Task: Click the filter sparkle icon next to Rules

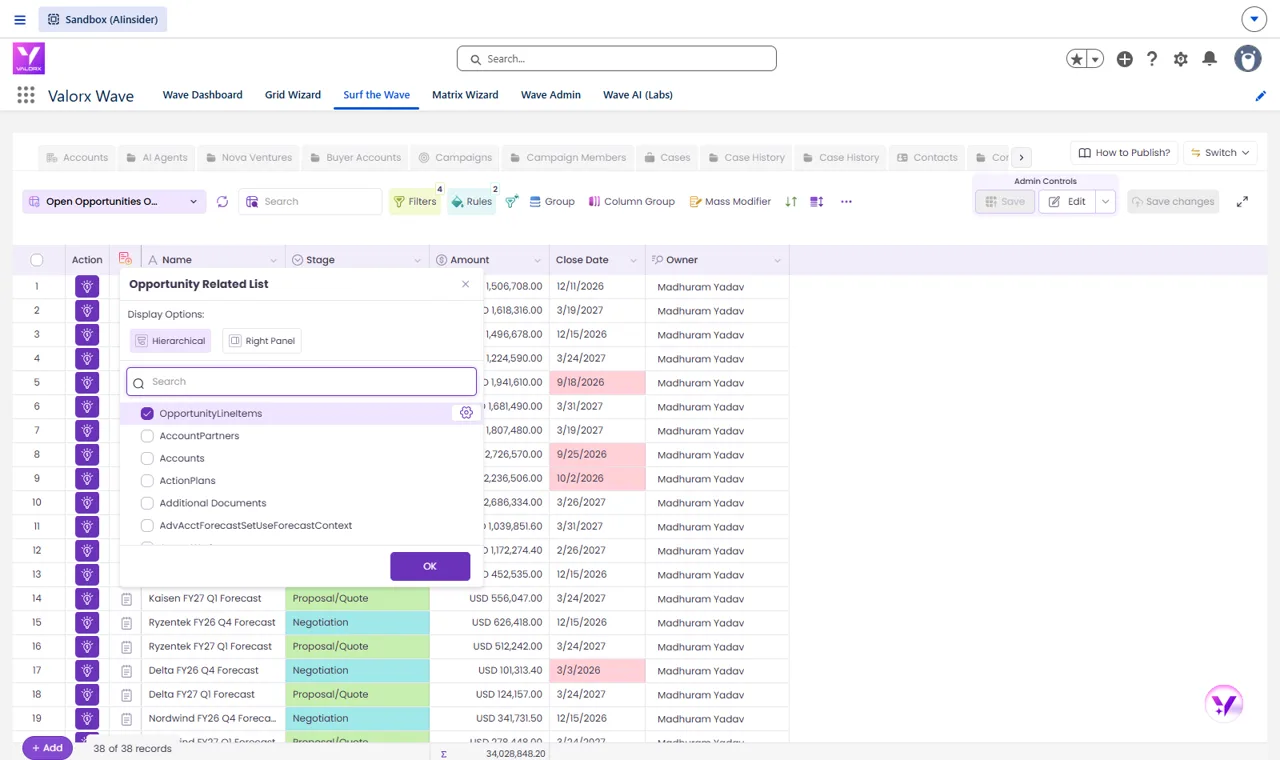Action: coord(511,201)
